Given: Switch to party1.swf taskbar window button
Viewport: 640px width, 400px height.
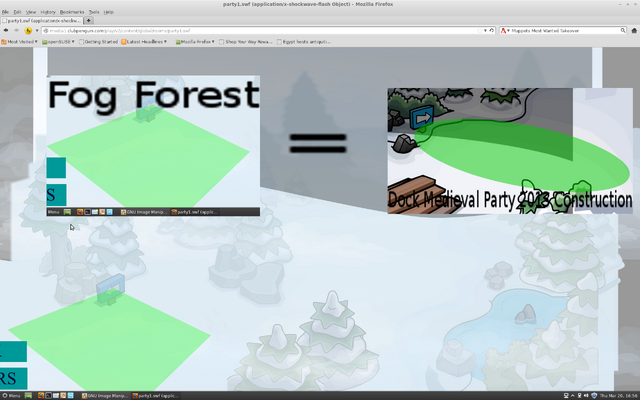Looking at the screenshot, I should click(156, 396).
